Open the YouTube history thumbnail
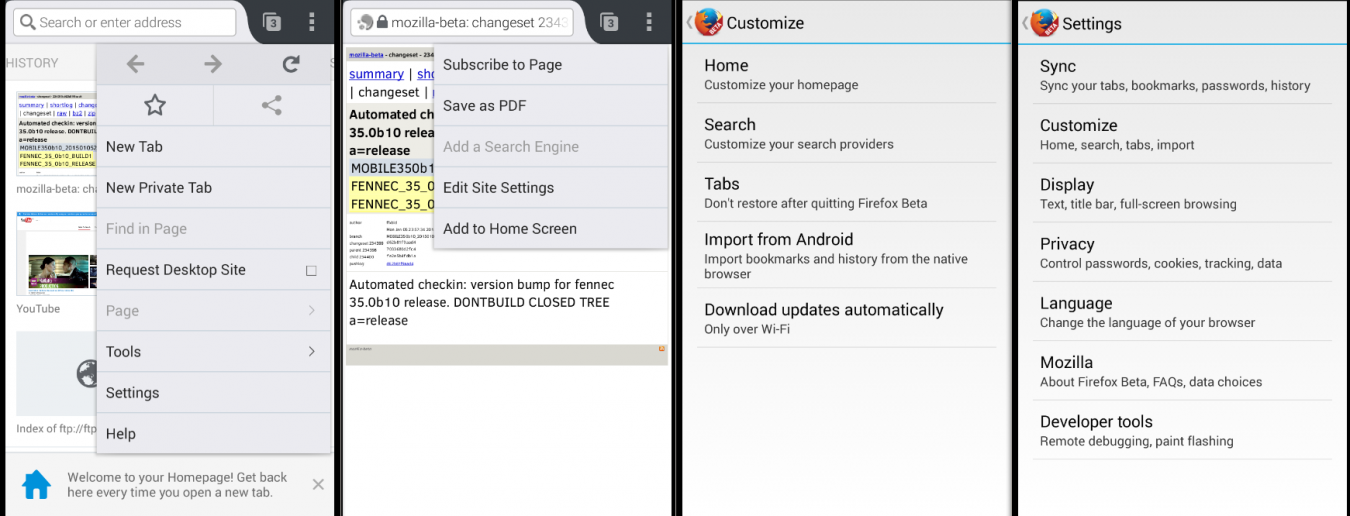The height and width of the screenshot is (516, 1350). (x=56, y=253)
